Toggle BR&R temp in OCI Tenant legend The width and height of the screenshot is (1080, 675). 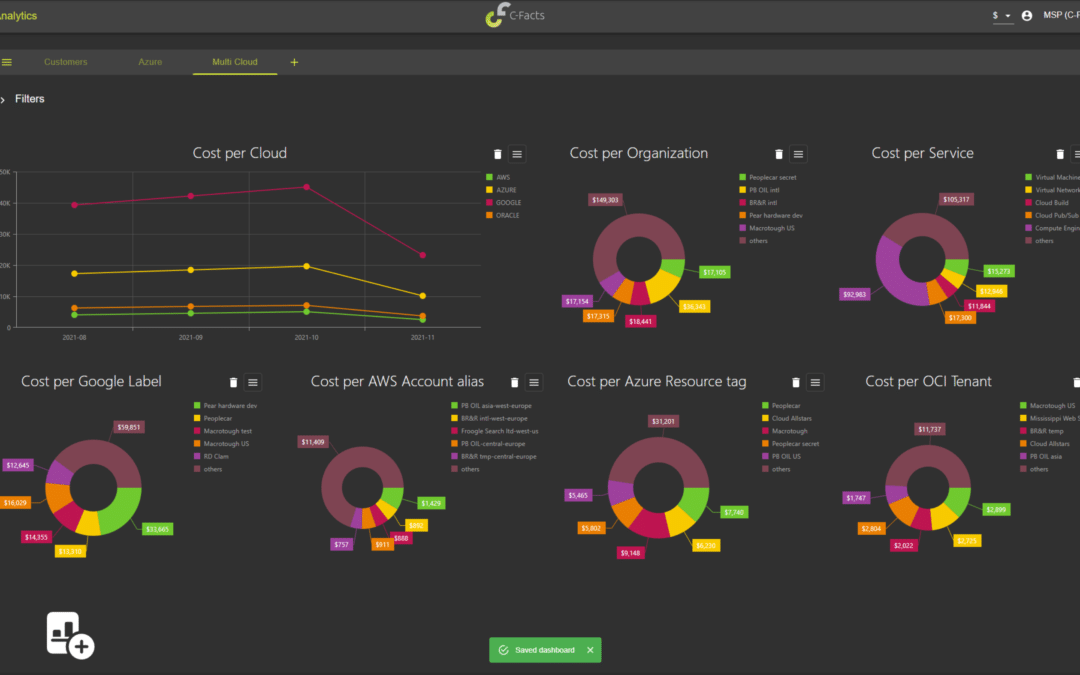[x=1041, y=431]
